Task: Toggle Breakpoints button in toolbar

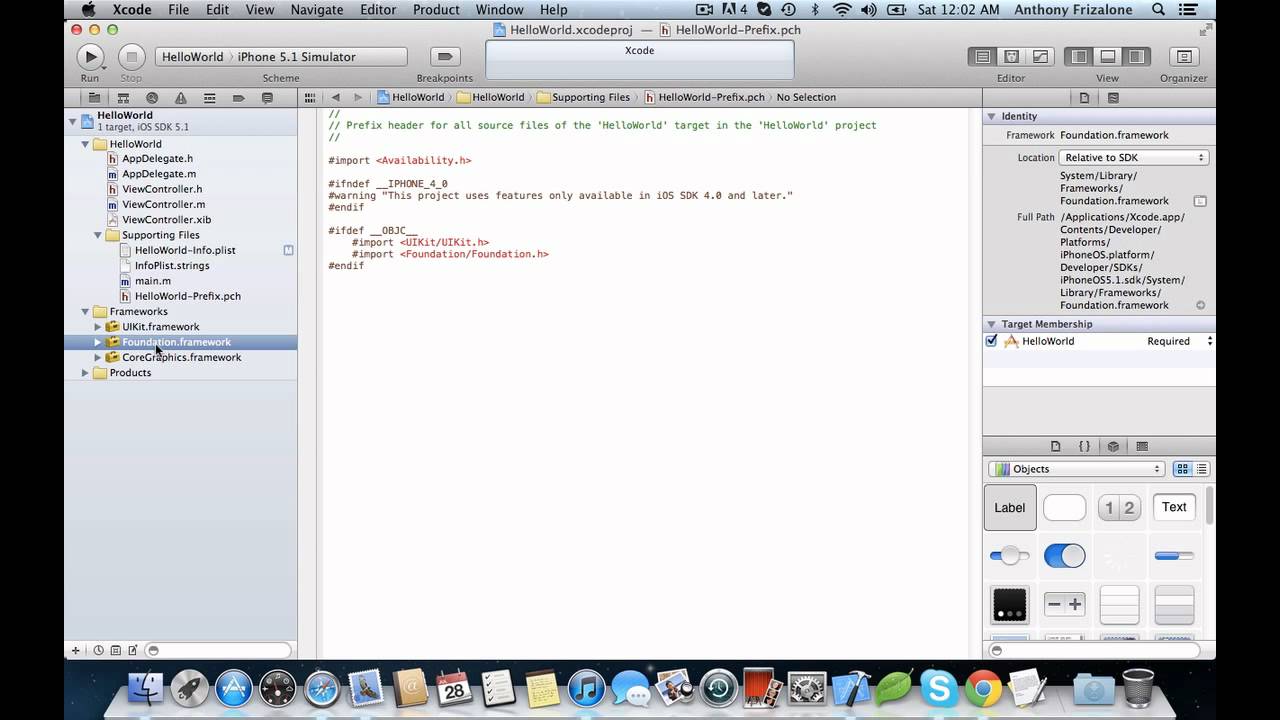Action: 445,57
